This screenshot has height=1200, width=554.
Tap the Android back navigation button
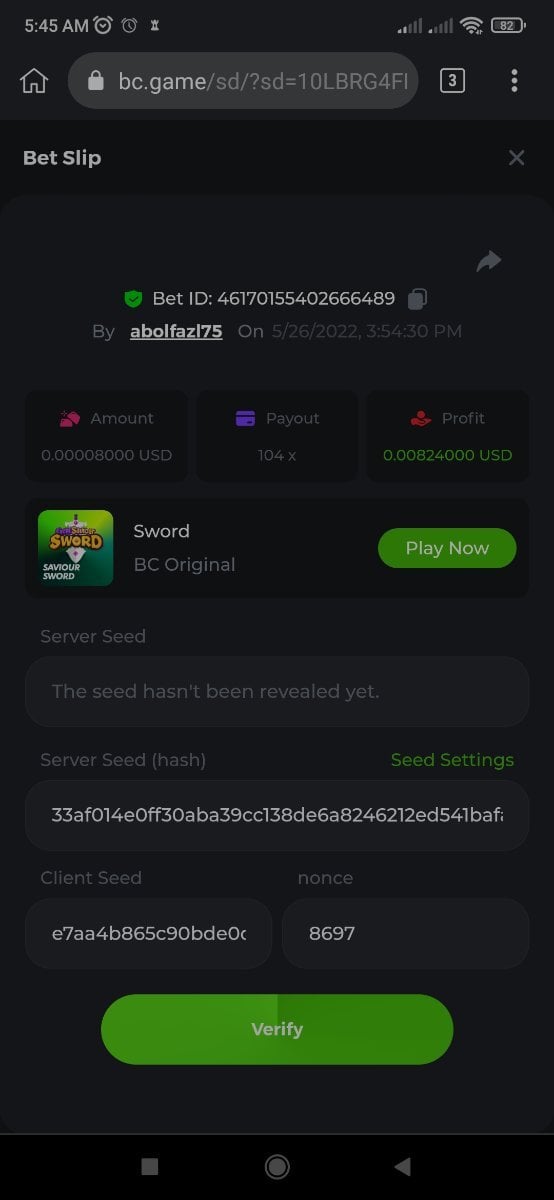click(403, 1166)
